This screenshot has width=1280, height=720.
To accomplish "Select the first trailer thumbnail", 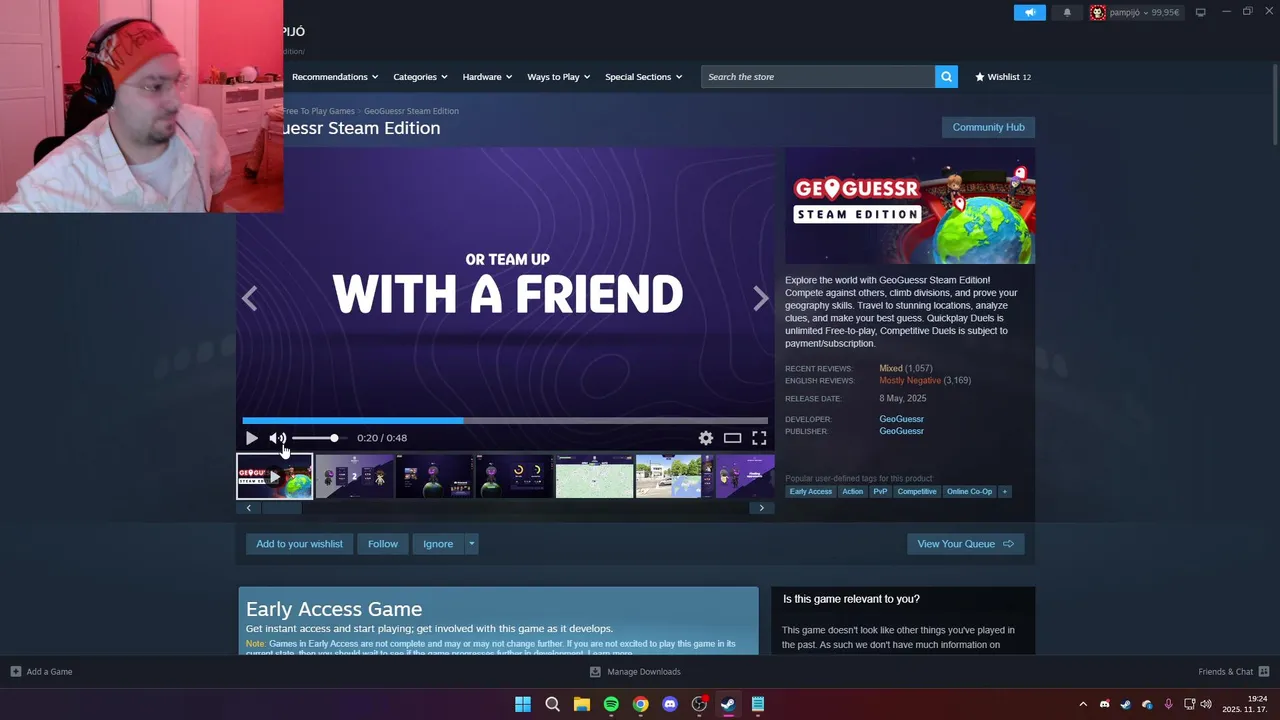I will (x=274, y=477).
